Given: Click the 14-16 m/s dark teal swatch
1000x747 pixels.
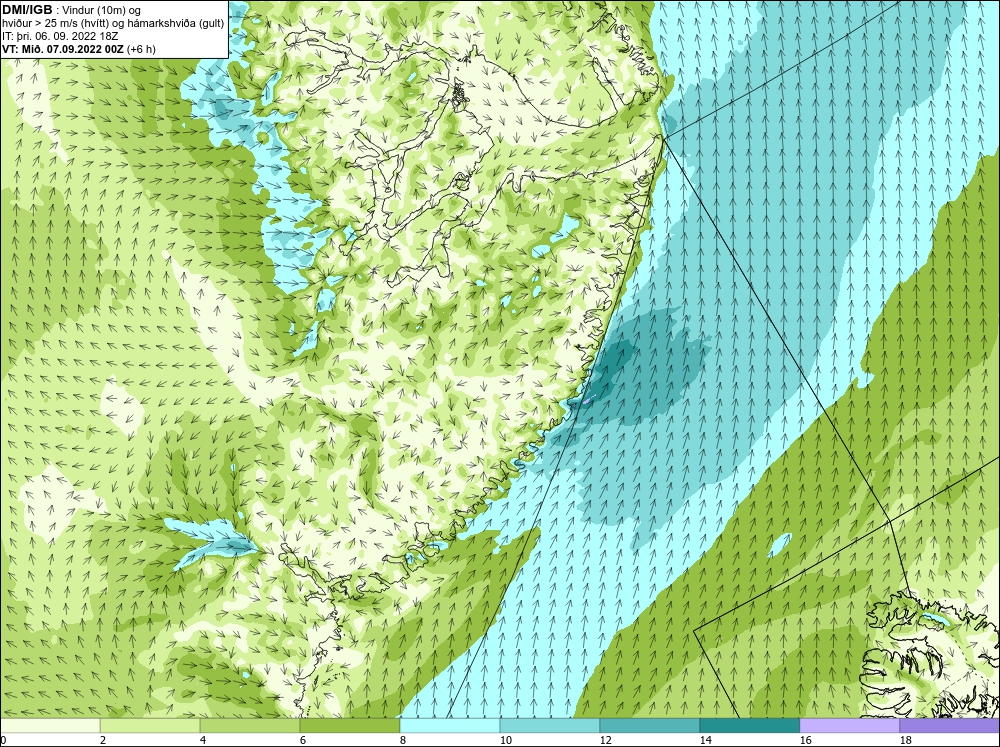Looking at the screenshot, I should [750, 726].
